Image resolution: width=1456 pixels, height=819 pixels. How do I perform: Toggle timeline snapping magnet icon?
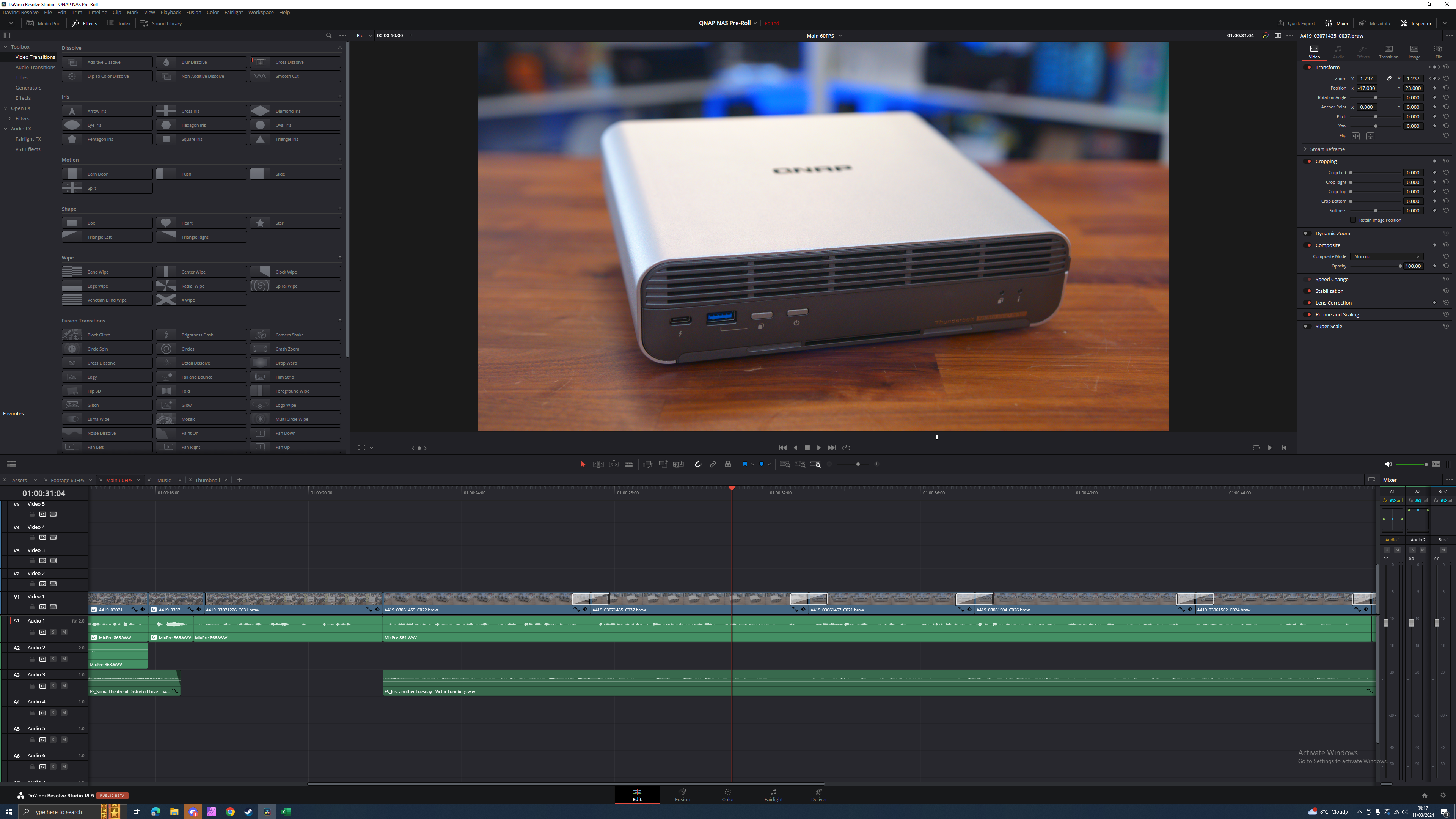[x=698, y=464]
